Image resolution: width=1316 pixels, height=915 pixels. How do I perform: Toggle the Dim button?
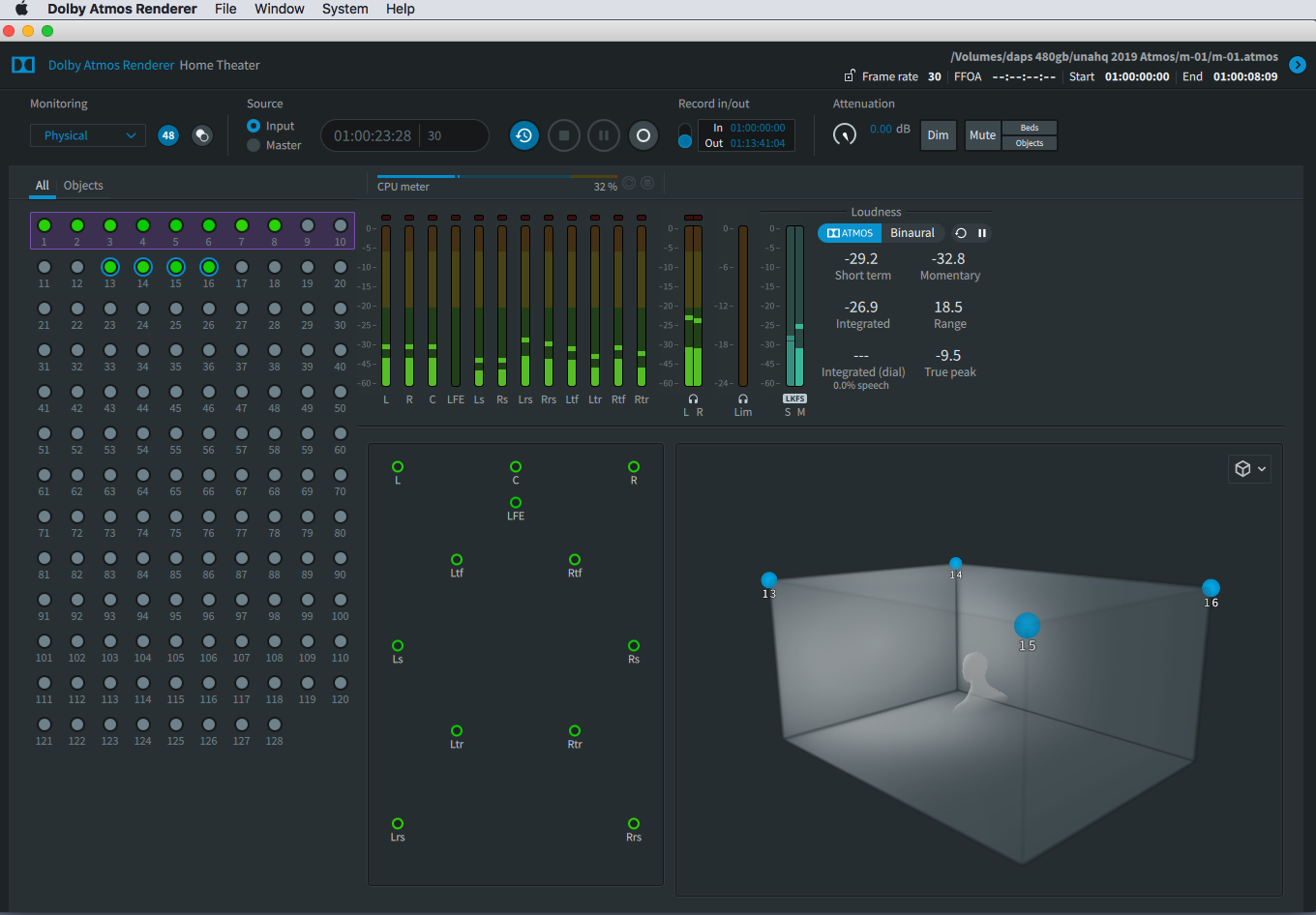coord(939,135)
